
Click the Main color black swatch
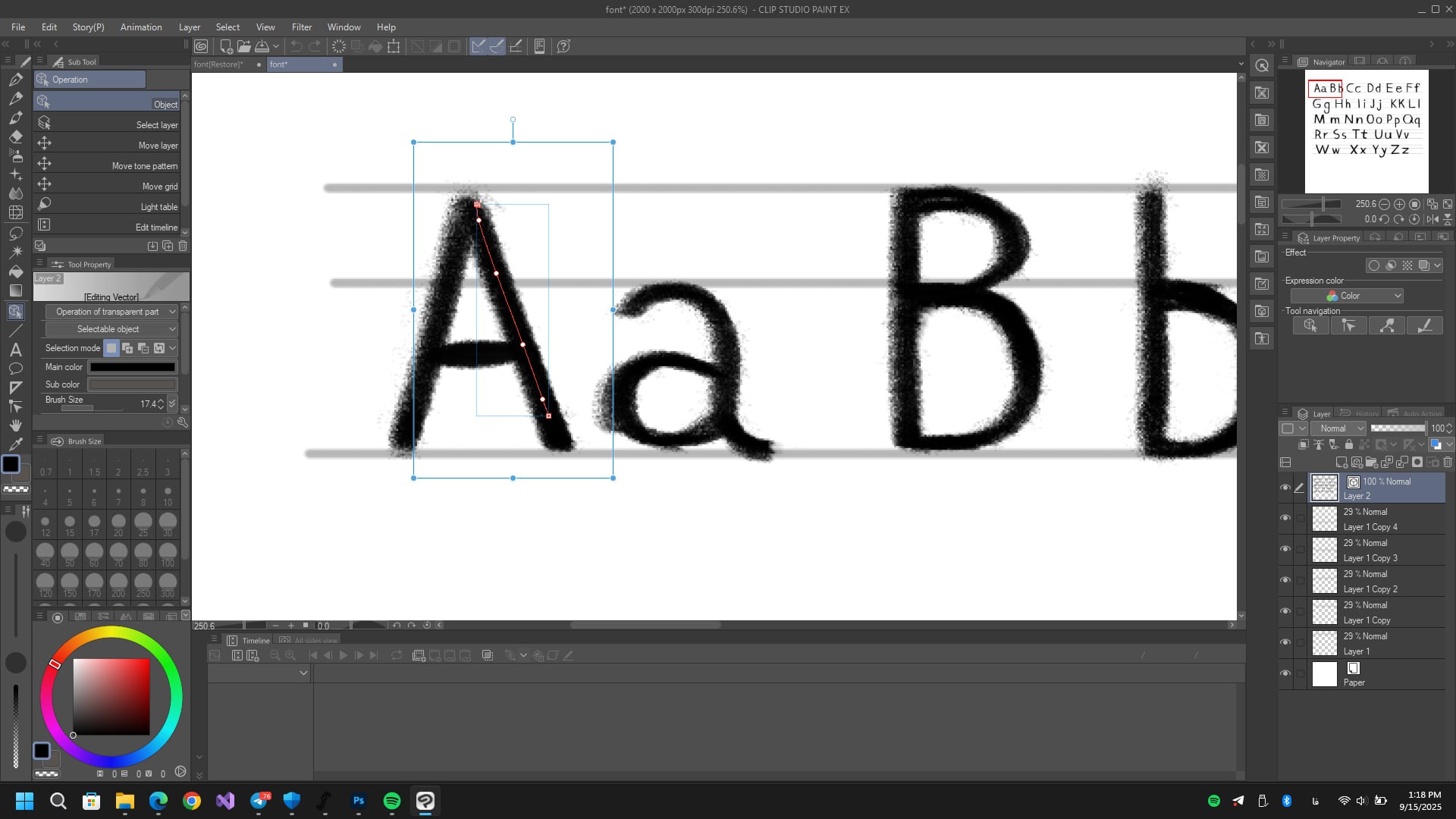coord(133,367)
